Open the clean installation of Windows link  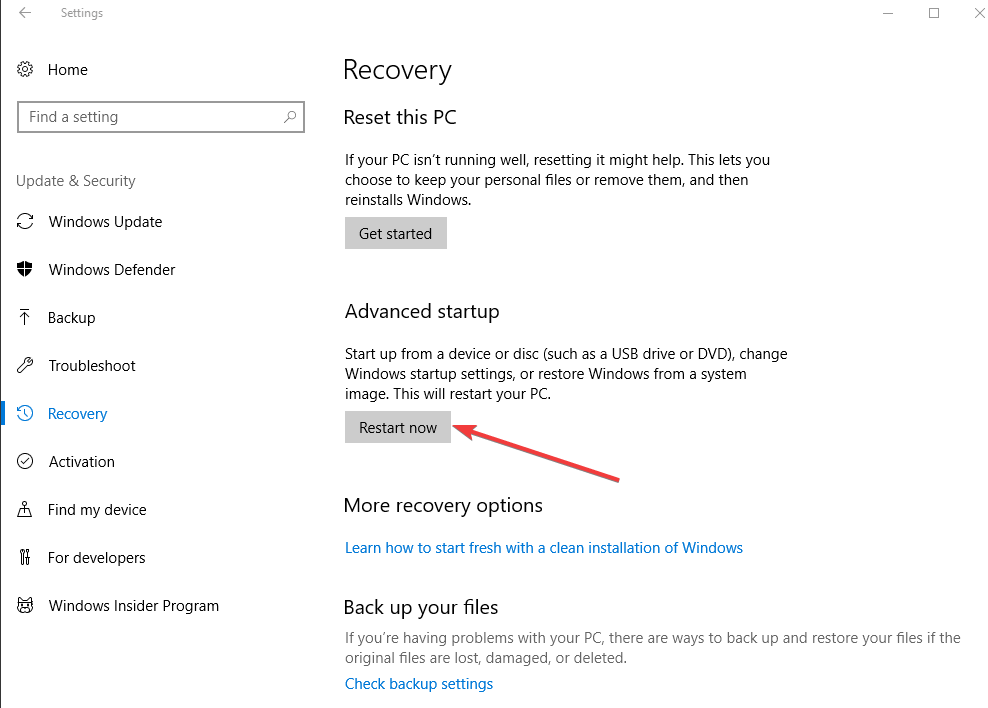pos(544,547)
